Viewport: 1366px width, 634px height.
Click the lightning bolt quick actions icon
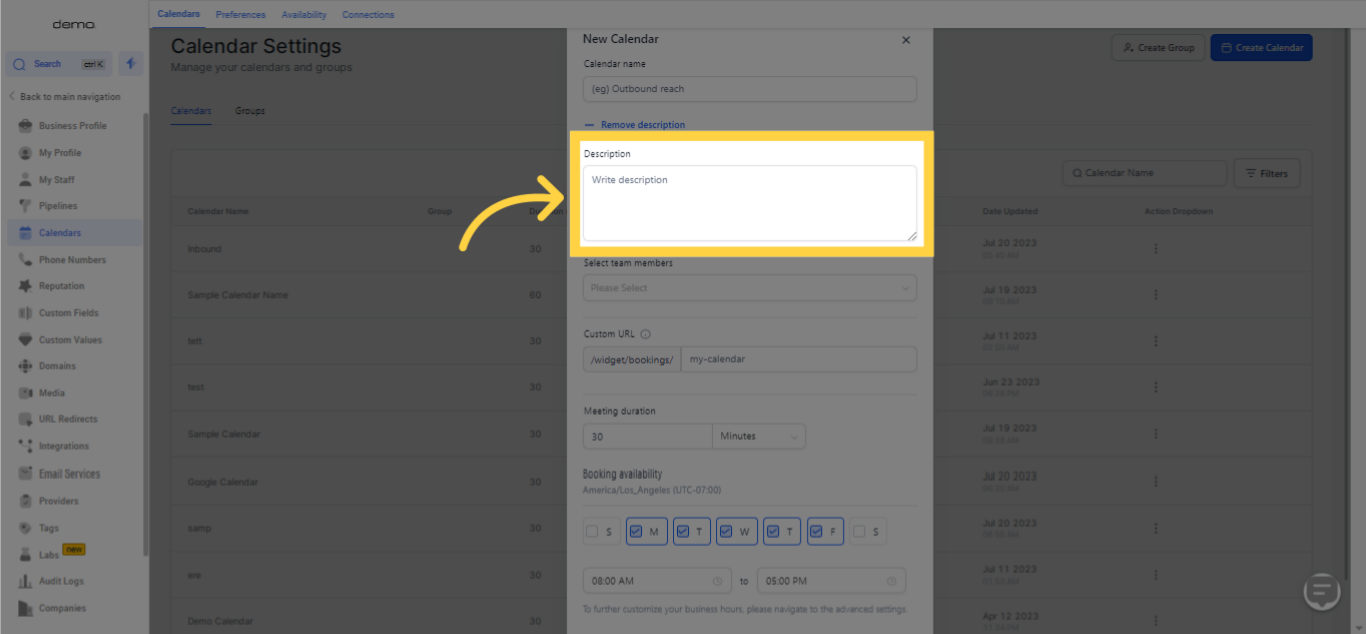pos(130,64)
